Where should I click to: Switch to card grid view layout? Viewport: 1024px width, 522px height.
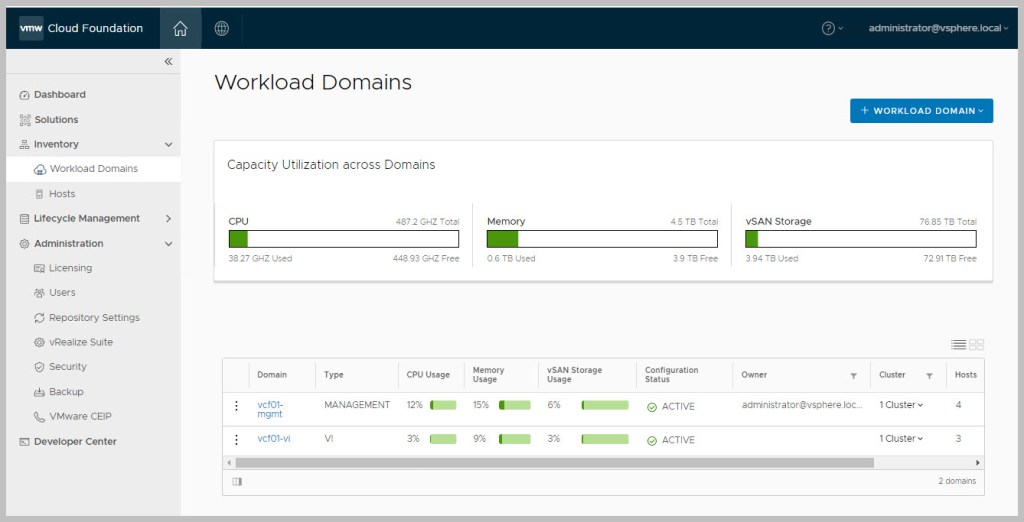click(x=977, y=345)
